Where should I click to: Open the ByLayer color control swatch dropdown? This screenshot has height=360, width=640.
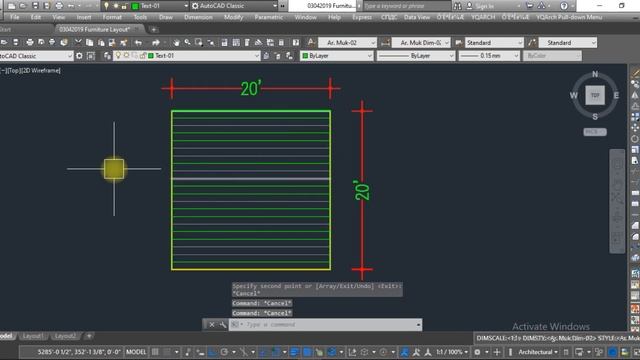coord(336,56)
